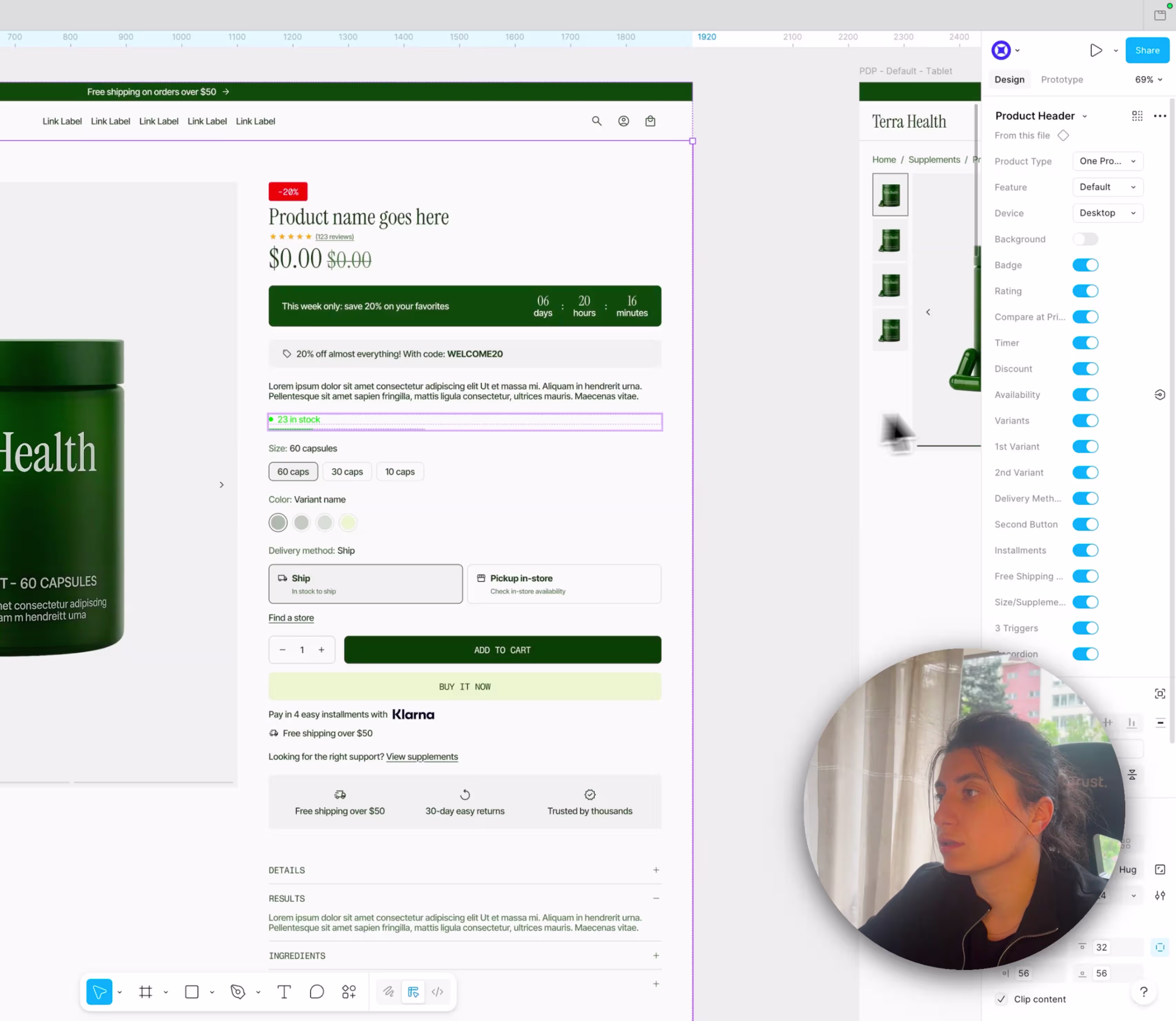This screenshot has width=1176, height=1021.
Task: Open the Actions menu in the toolbar
Action: click(x=349, y=991)
